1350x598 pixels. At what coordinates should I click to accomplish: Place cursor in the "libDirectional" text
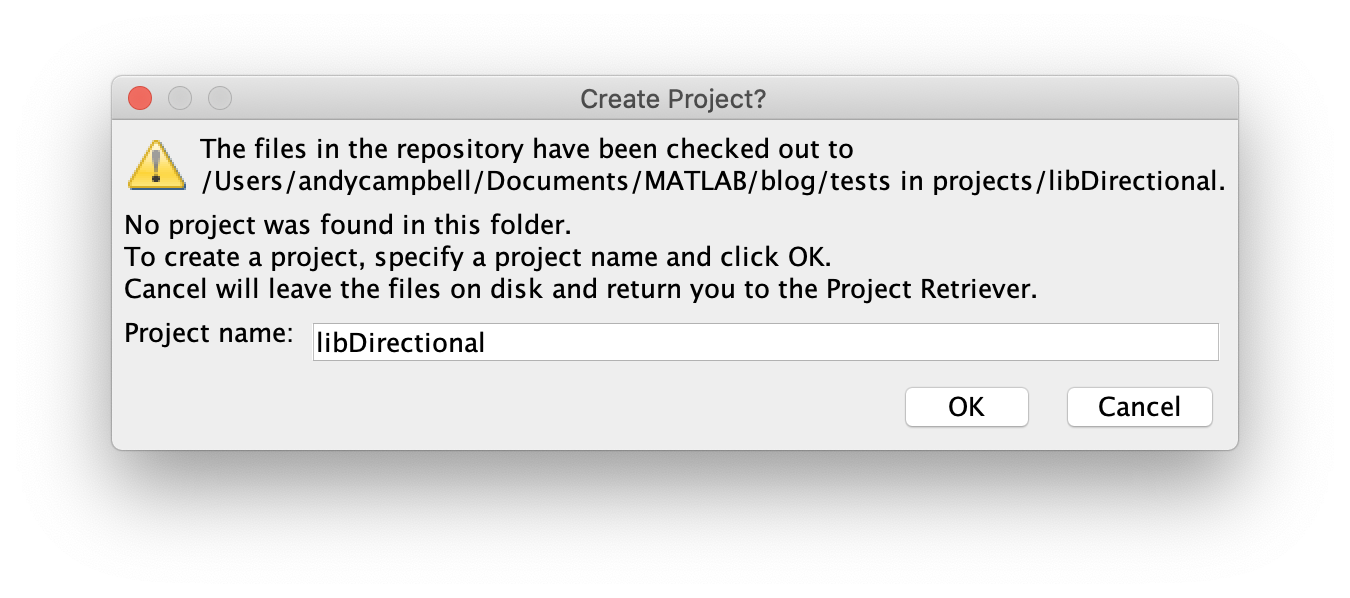tap(400, 343)
